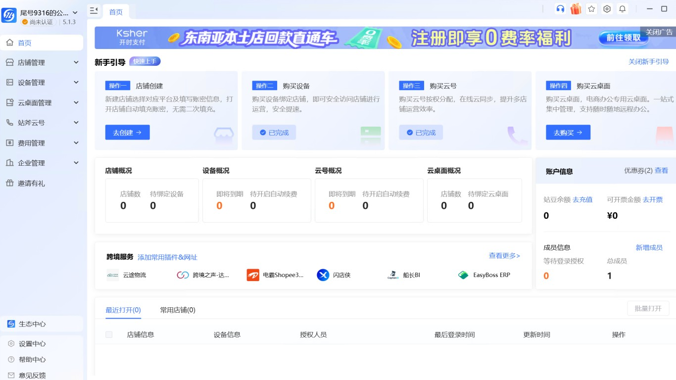Click the 站斧云号 phone icon in sidebar
This screenshot has width=676, height=380.
click(x=9, y=122)
